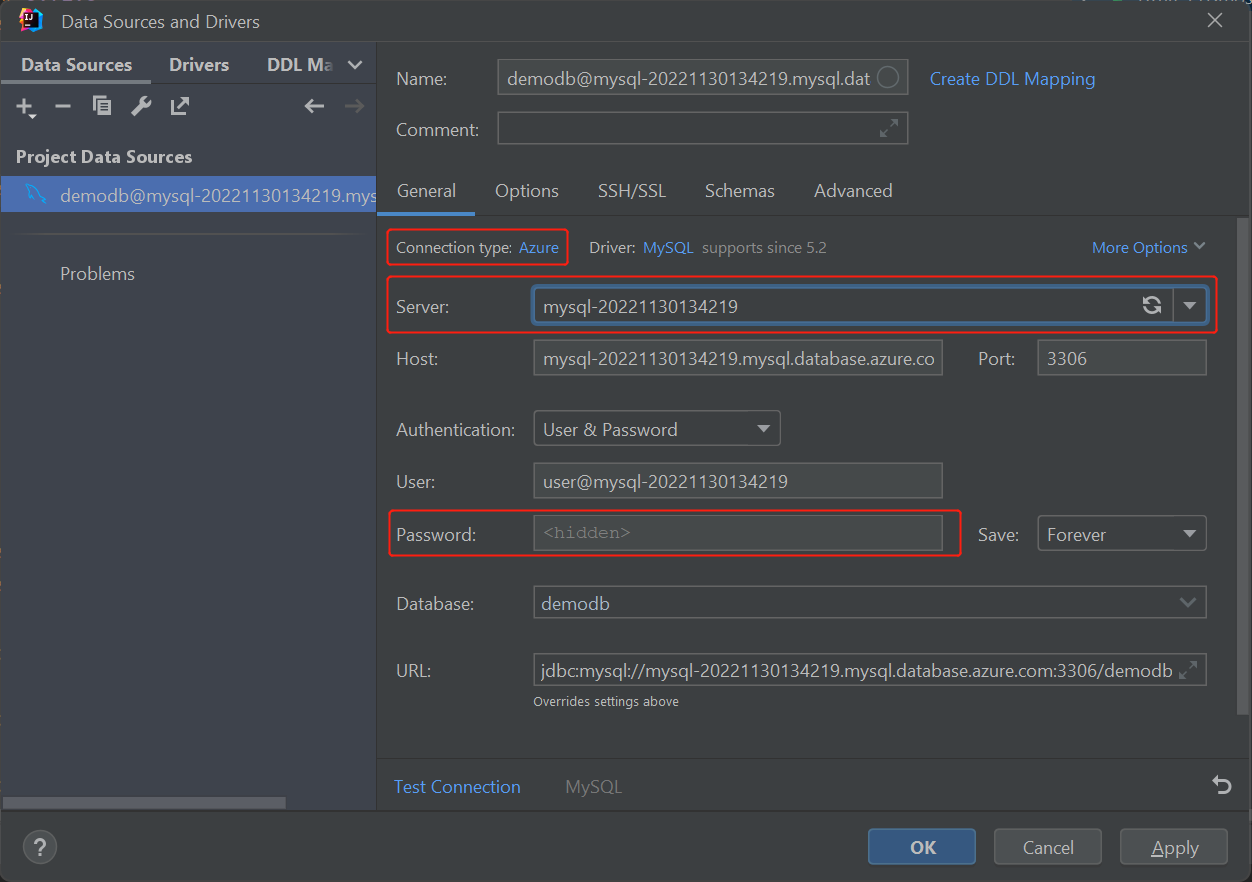Click the Host input field
This screenshot has width=1252, height=882.
point(738,358)
